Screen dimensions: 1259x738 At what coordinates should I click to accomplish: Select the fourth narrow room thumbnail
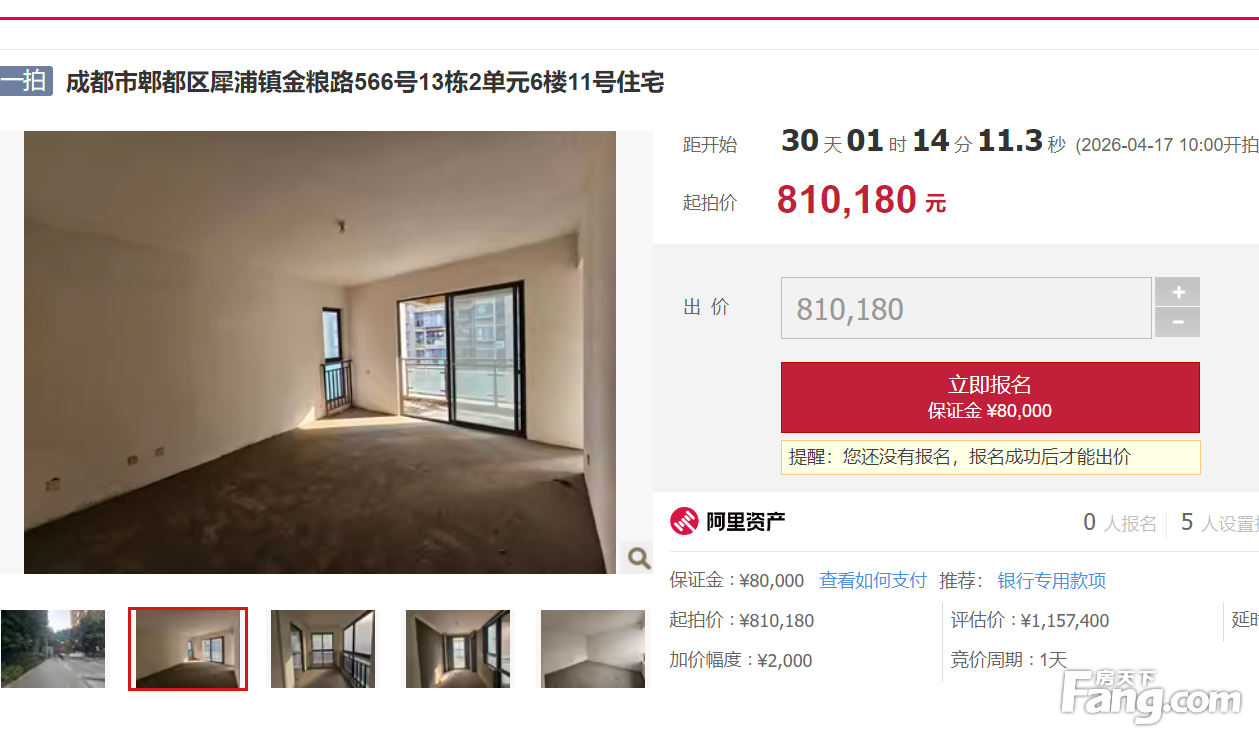(x=458, y=649)
